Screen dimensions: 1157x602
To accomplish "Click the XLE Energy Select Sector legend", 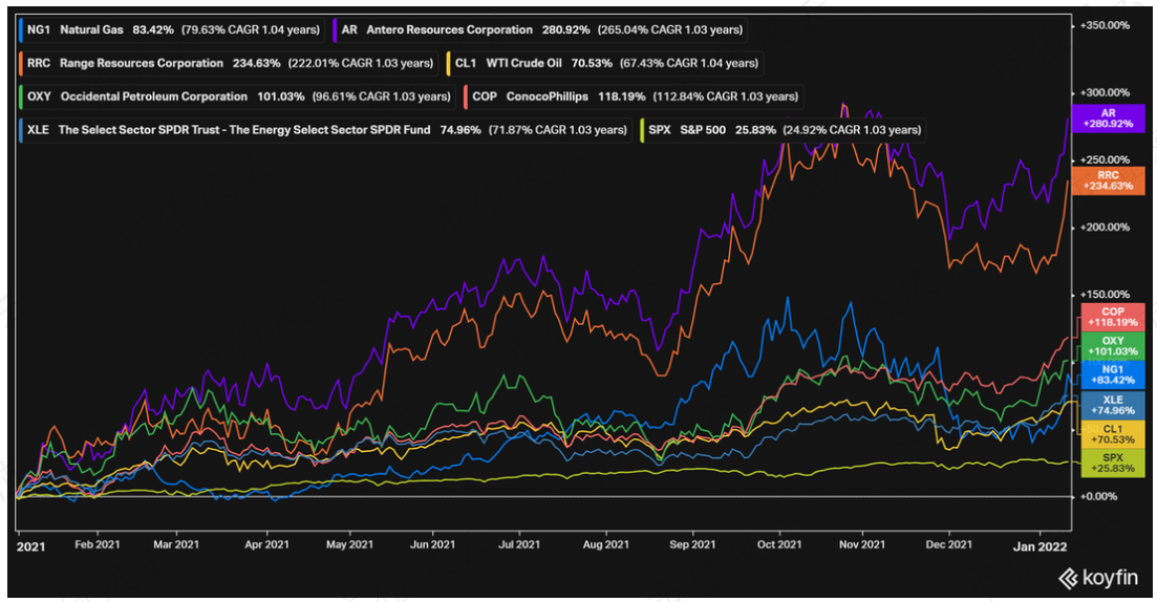I will pos(325,130).
